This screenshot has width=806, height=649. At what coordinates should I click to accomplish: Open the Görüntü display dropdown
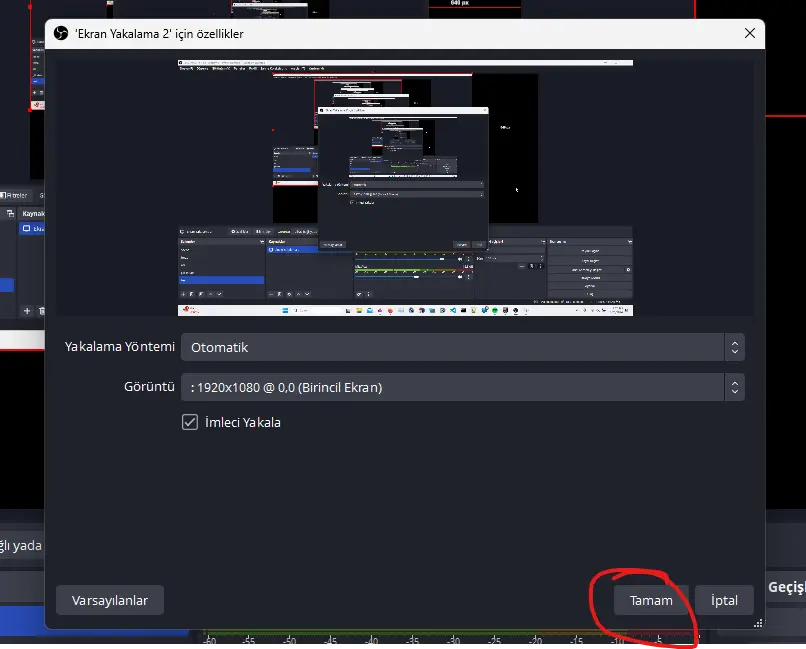pyautogui.click(x=462, y=387)
